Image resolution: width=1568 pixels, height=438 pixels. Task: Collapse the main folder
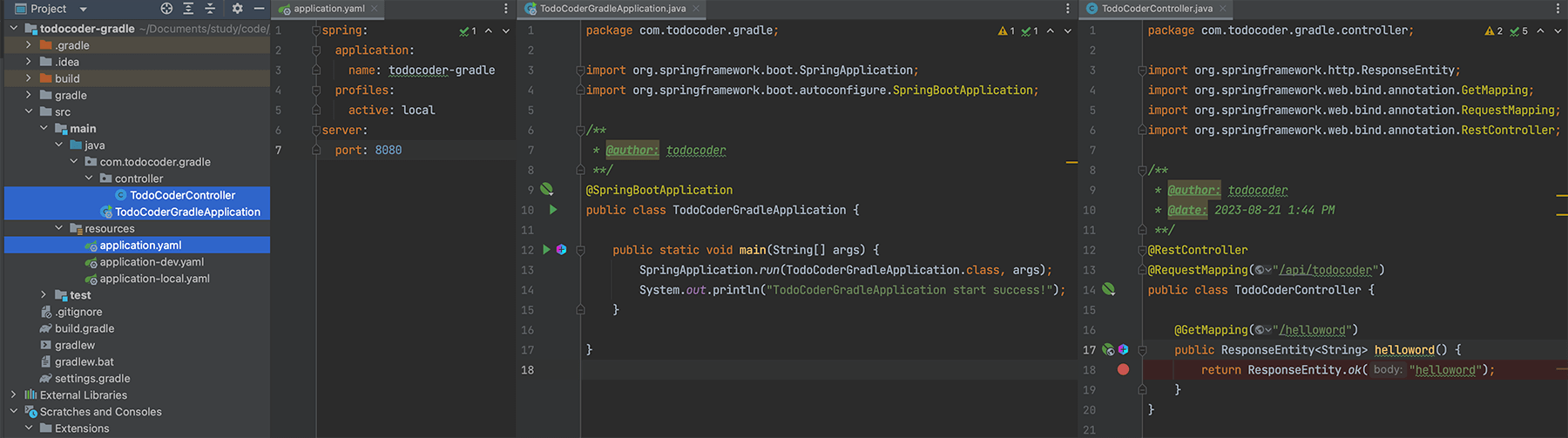click(x=44, y=128)
